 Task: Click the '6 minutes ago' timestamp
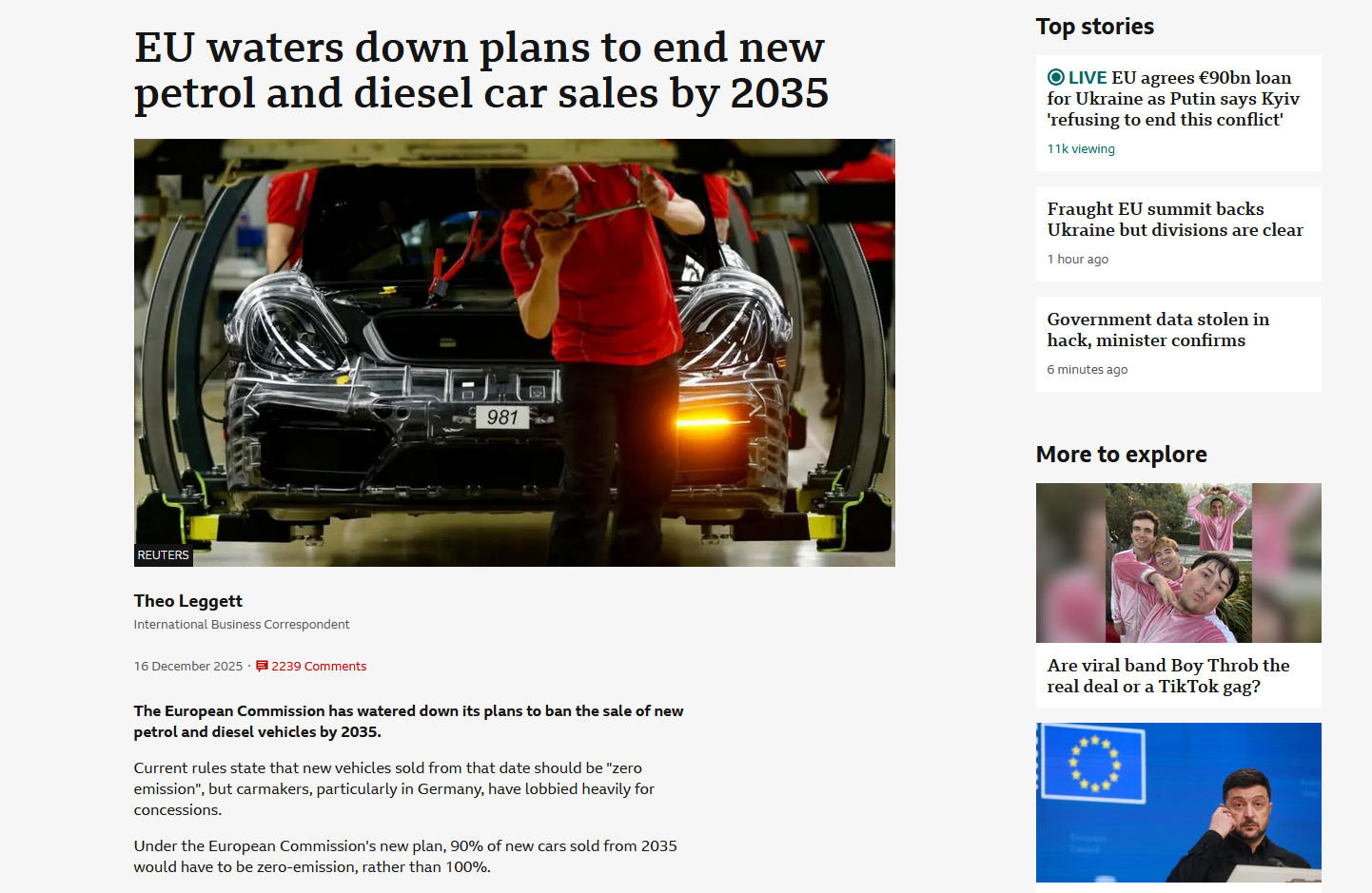[x=1088, y=369]
